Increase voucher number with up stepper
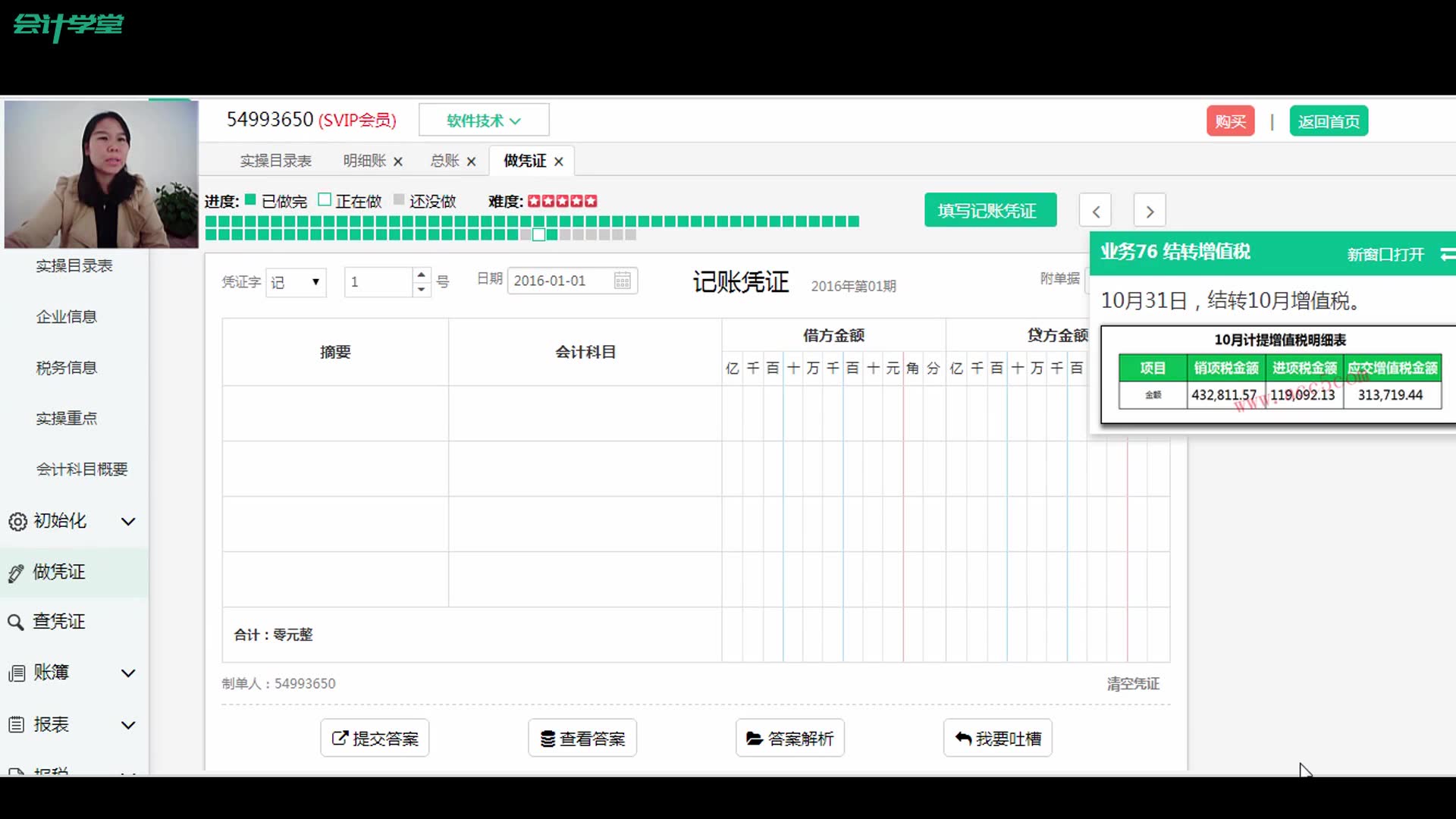The image size is (1456, 819). 422,275
